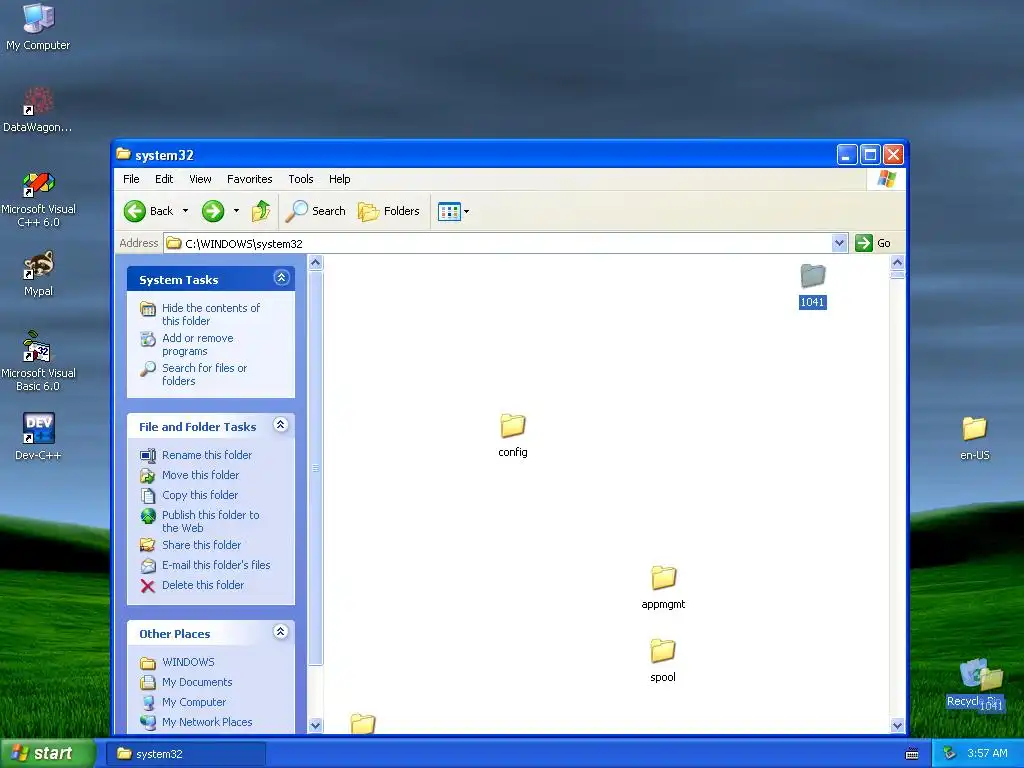Expand the Address bar dropdown

(x=840, y=244)
